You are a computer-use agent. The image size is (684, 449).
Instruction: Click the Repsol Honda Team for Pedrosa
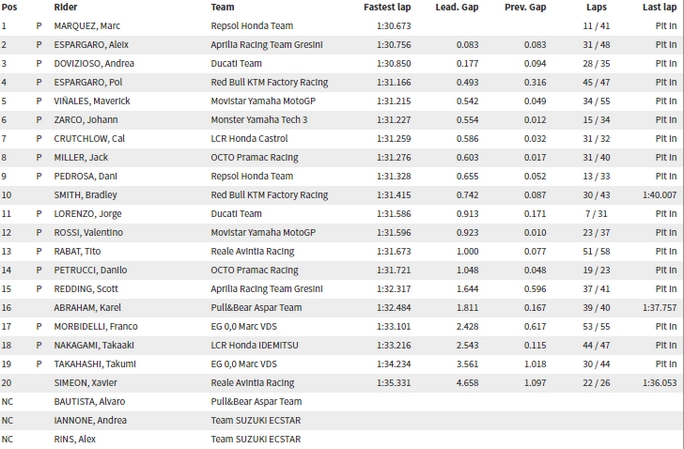coord(252,176)
